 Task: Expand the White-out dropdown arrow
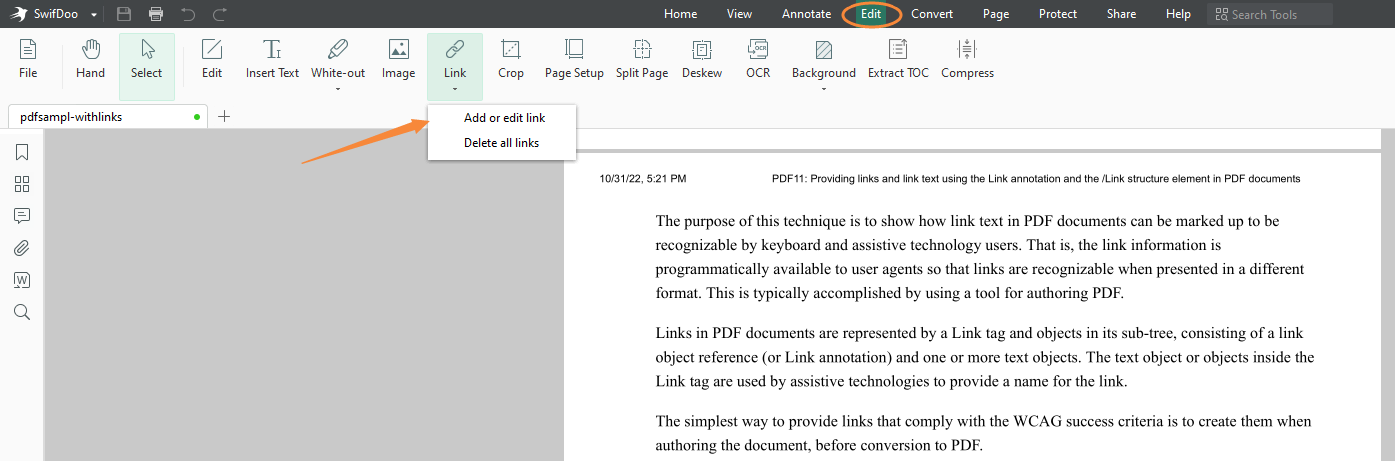(338, 89)
